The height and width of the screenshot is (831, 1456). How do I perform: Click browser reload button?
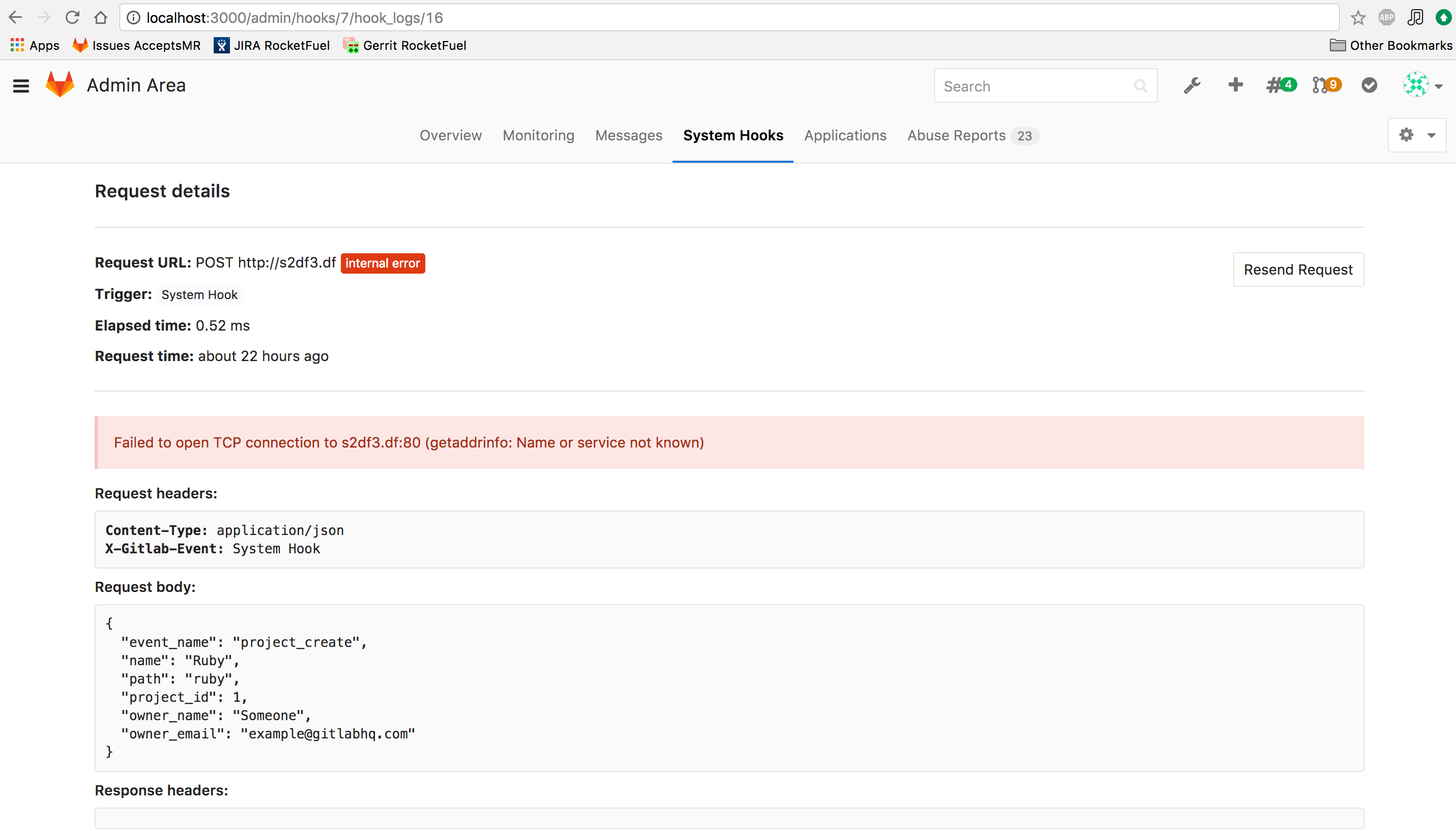[x=72, y=18]
